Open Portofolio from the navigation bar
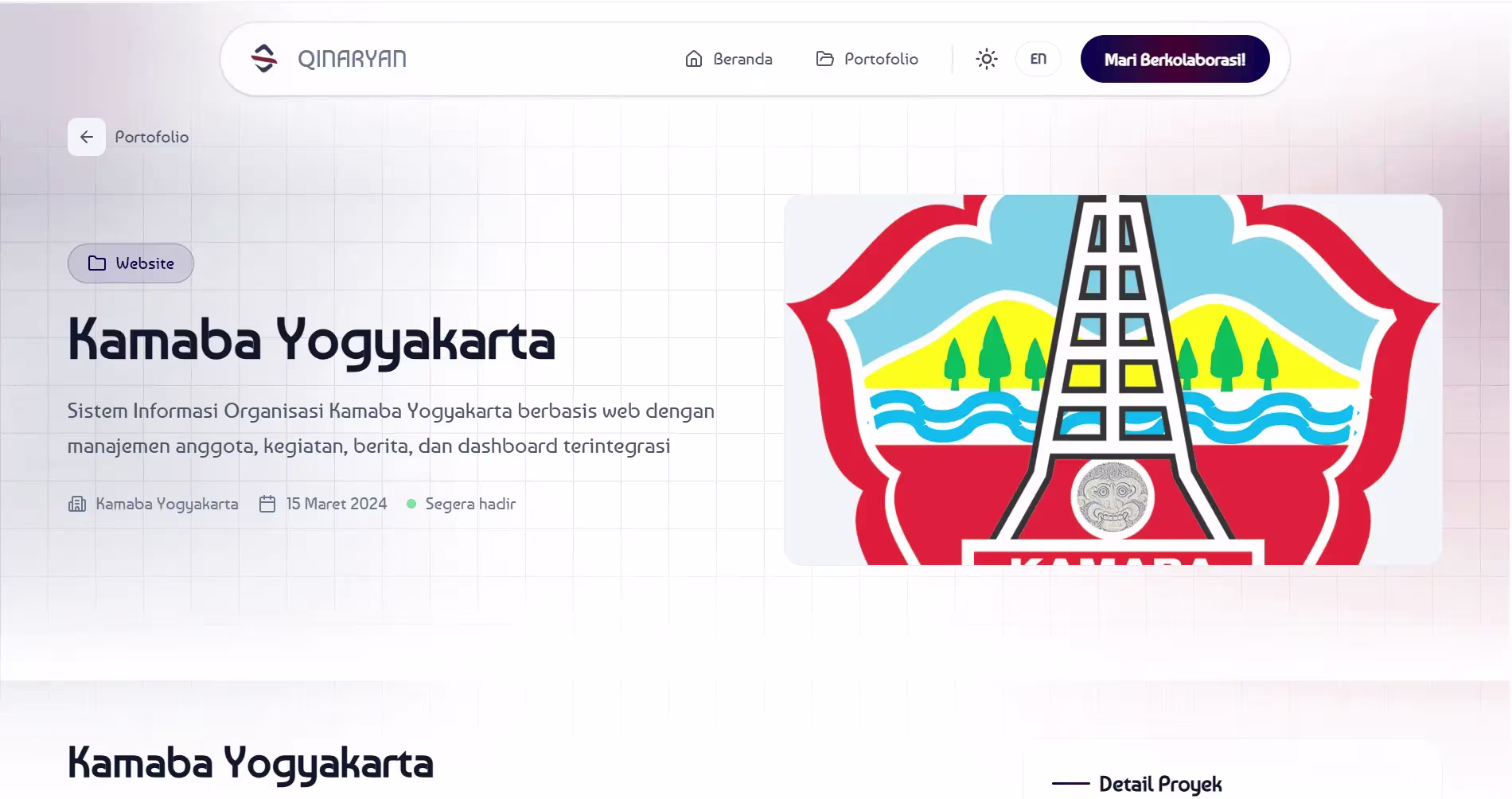Screen dimensions: 1512x799 tap(867, 59)
